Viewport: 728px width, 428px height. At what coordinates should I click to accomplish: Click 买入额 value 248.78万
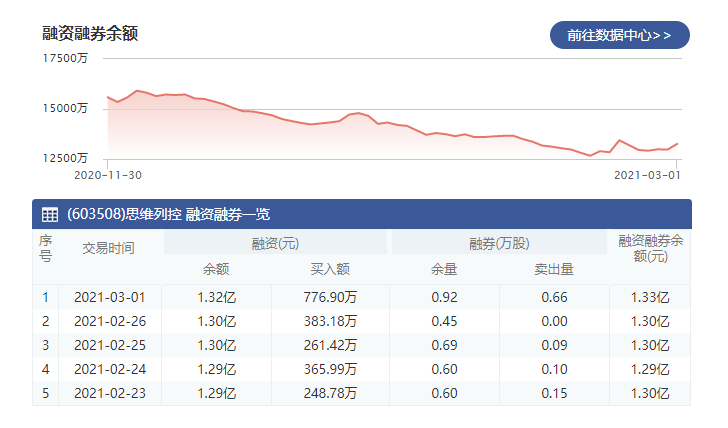pos(330,394)
